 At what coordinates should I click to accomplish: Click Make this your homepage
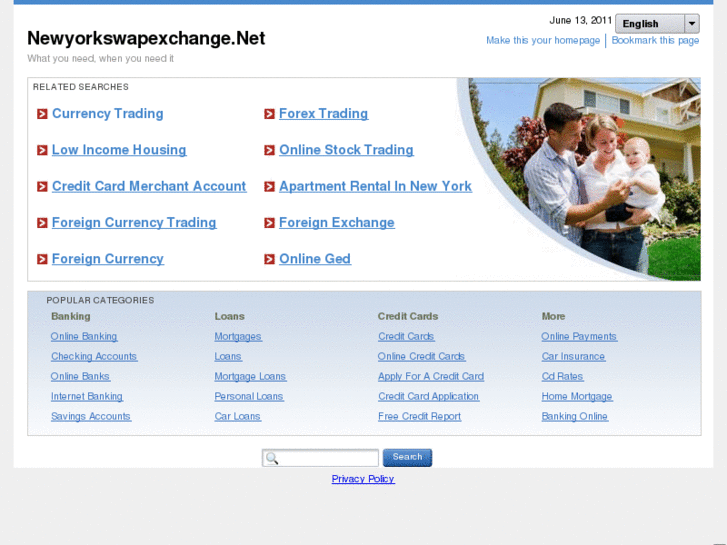coord(543,40)
